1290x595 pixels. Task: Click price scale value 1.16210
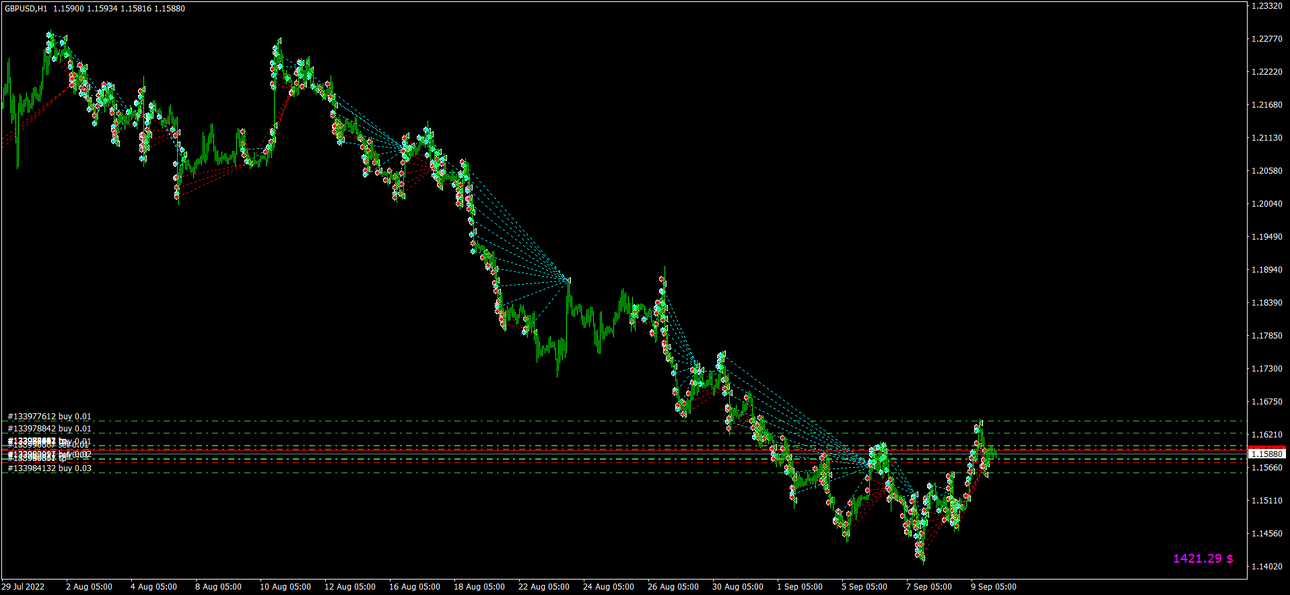click(1267, 435)
